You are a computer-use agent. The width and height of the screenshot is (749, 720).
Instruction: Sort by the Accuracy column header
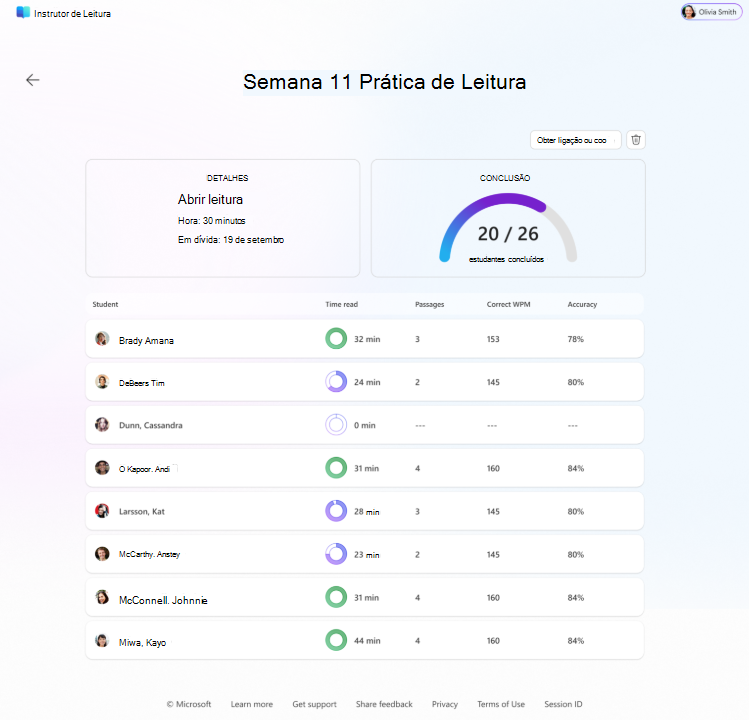click(x=582, y=304)
